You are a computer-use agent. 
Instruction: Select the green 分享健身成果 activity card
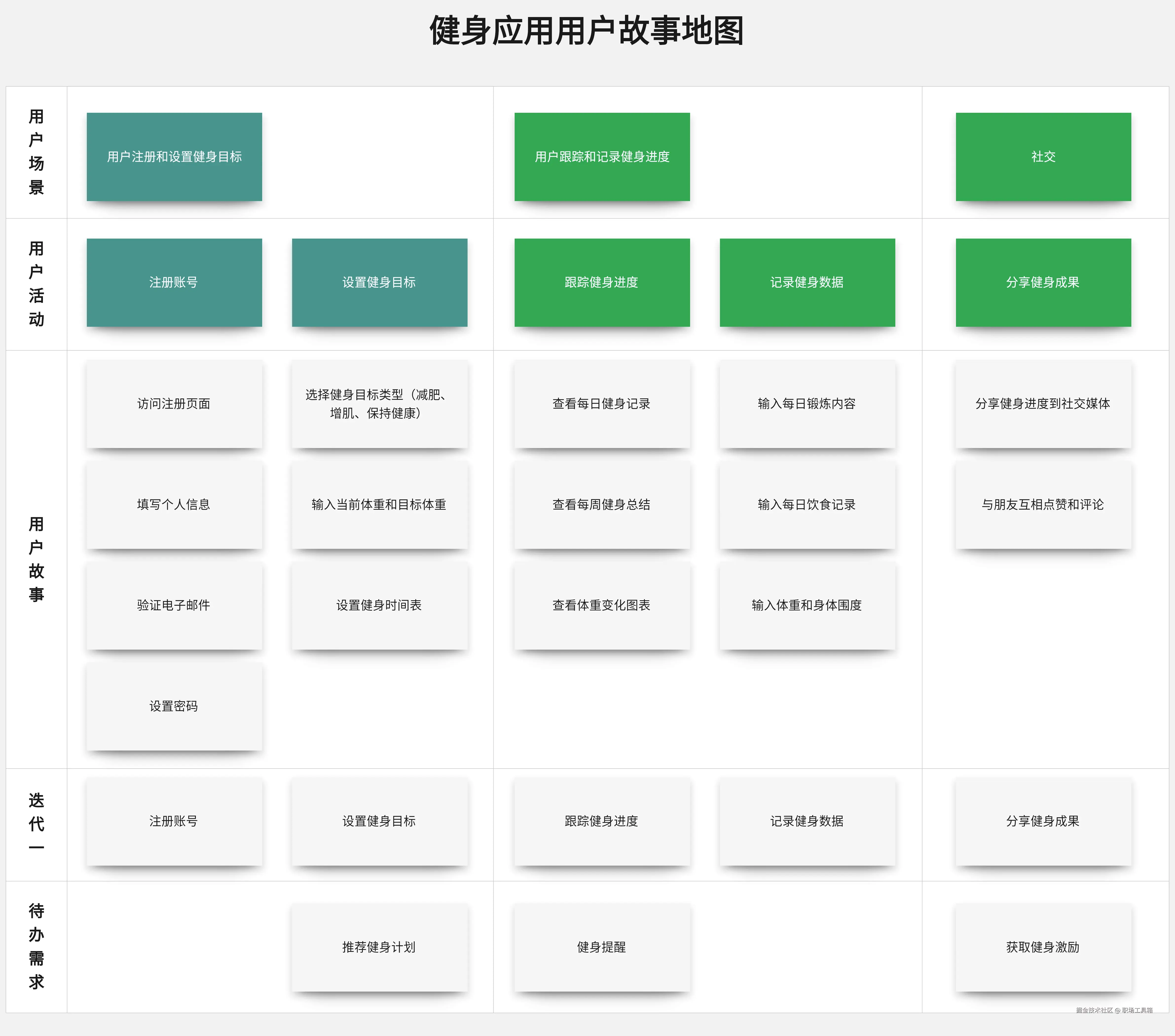point(1043,282)
